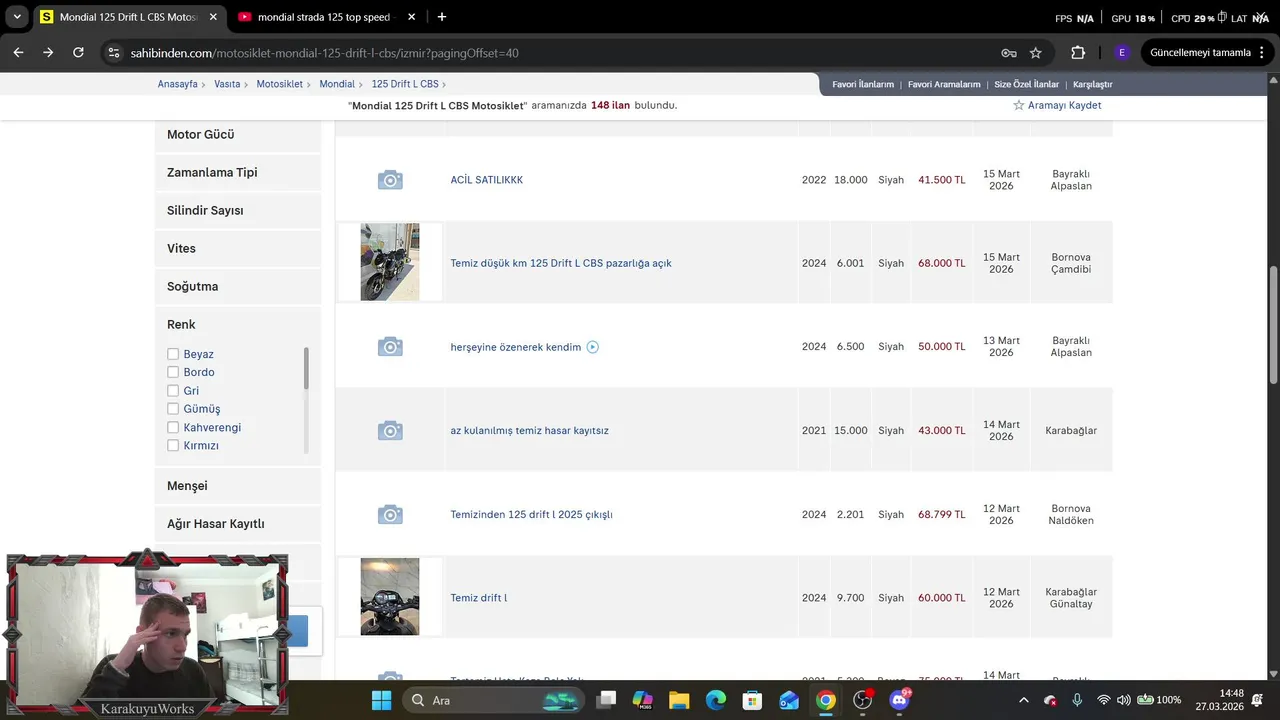Screen dimensions: 1280x720
Task: Switch to mondial strada 125 top speed tab
Action: coord(325,17)
